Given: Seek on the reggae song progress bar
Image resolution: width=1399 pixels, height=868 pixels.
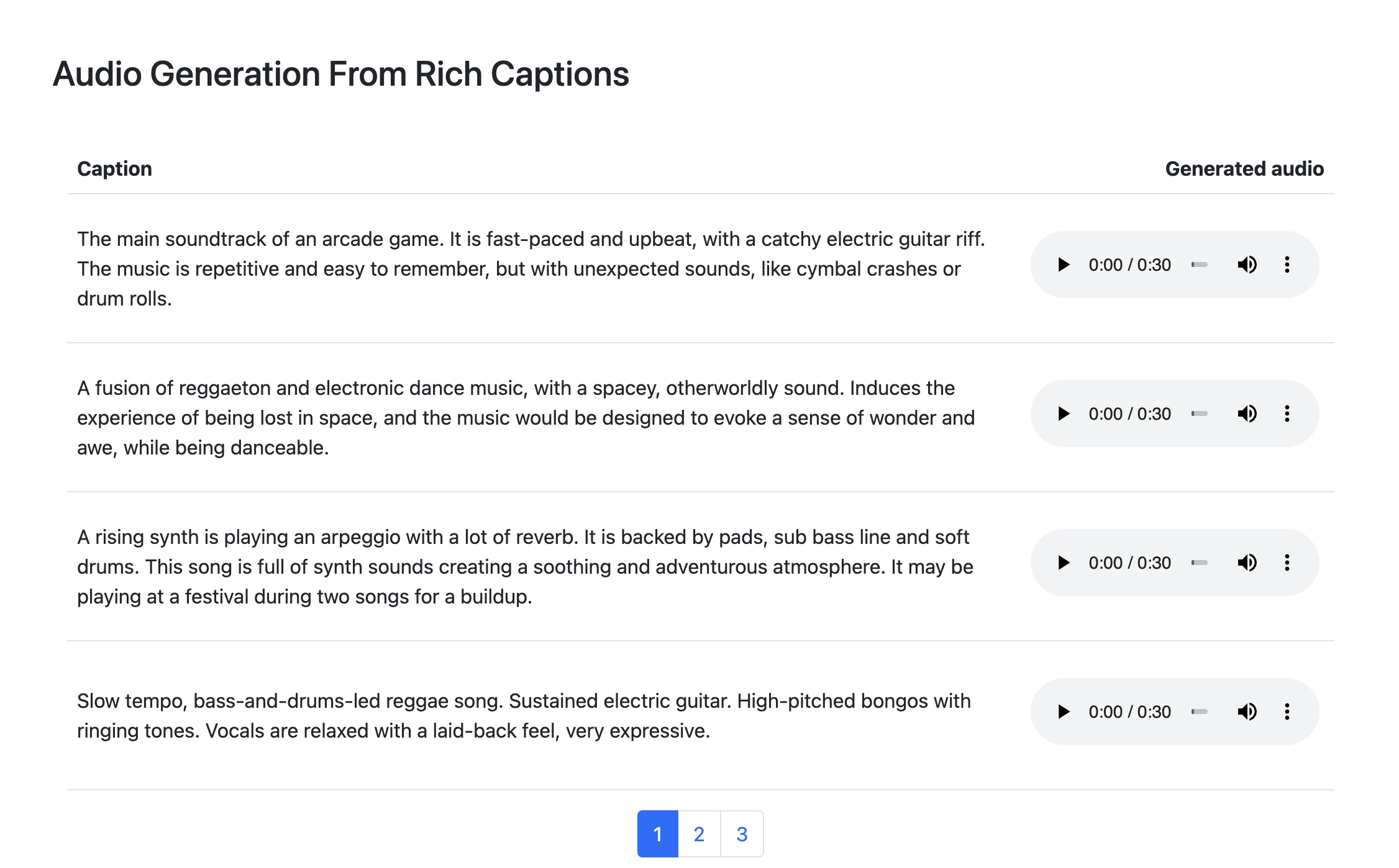Looking at the screenshot, I should 1200,712.
